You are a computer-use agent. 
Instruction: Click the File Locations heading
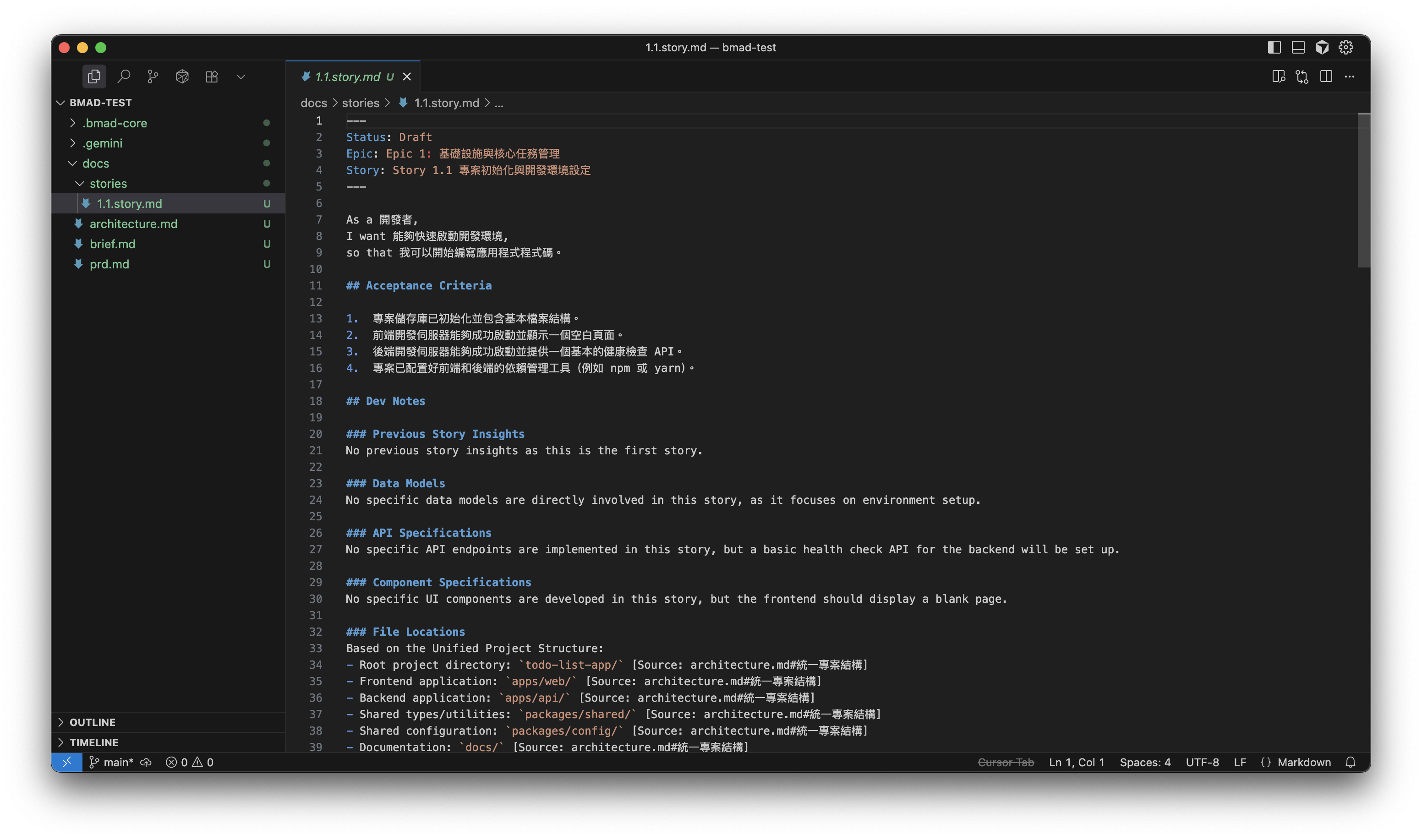point(405,632)
